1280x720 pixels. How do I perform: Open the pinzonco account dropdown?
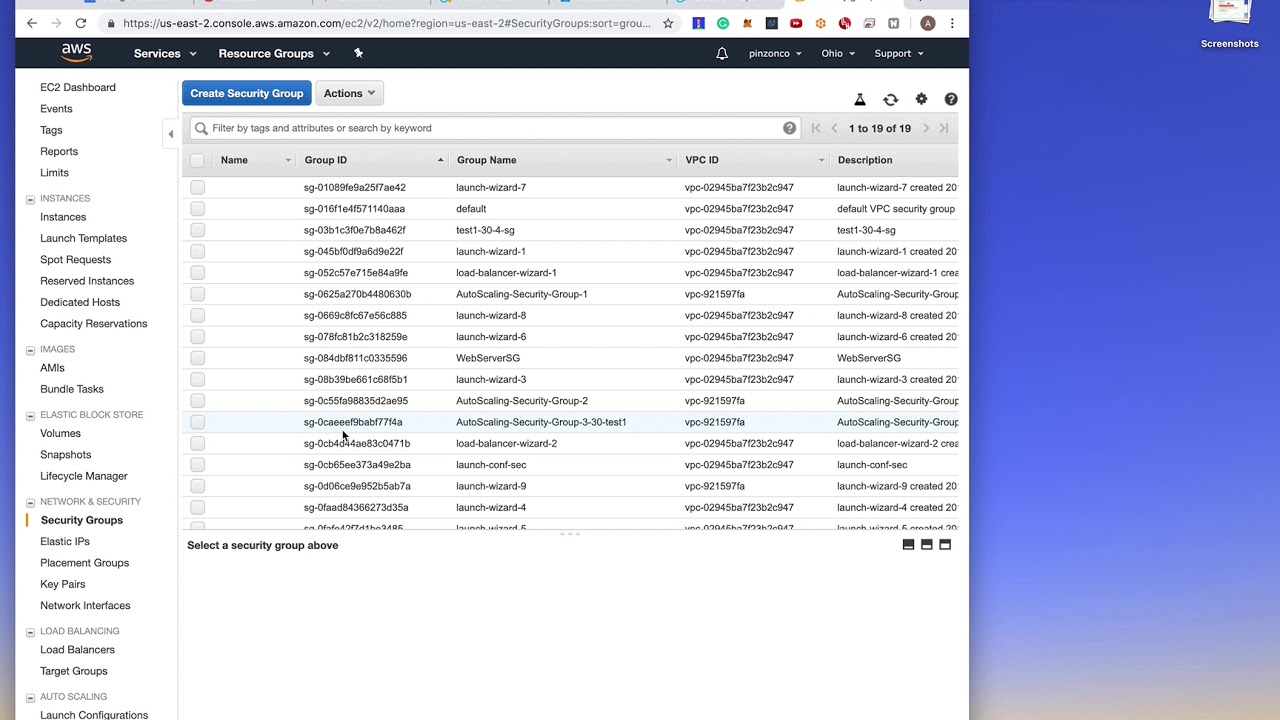coord(775,54)
